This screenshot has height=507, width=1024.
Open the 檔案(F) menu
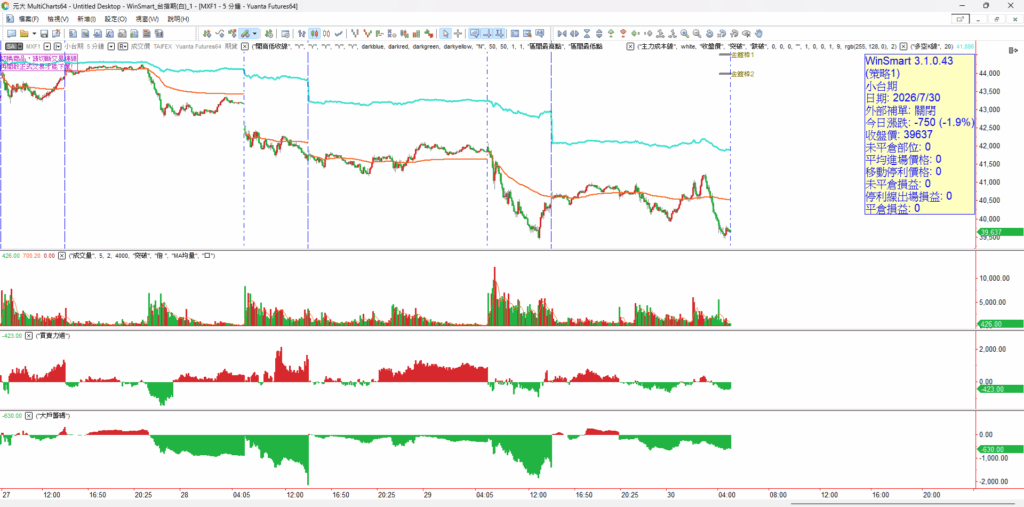(x=28, y=19)
